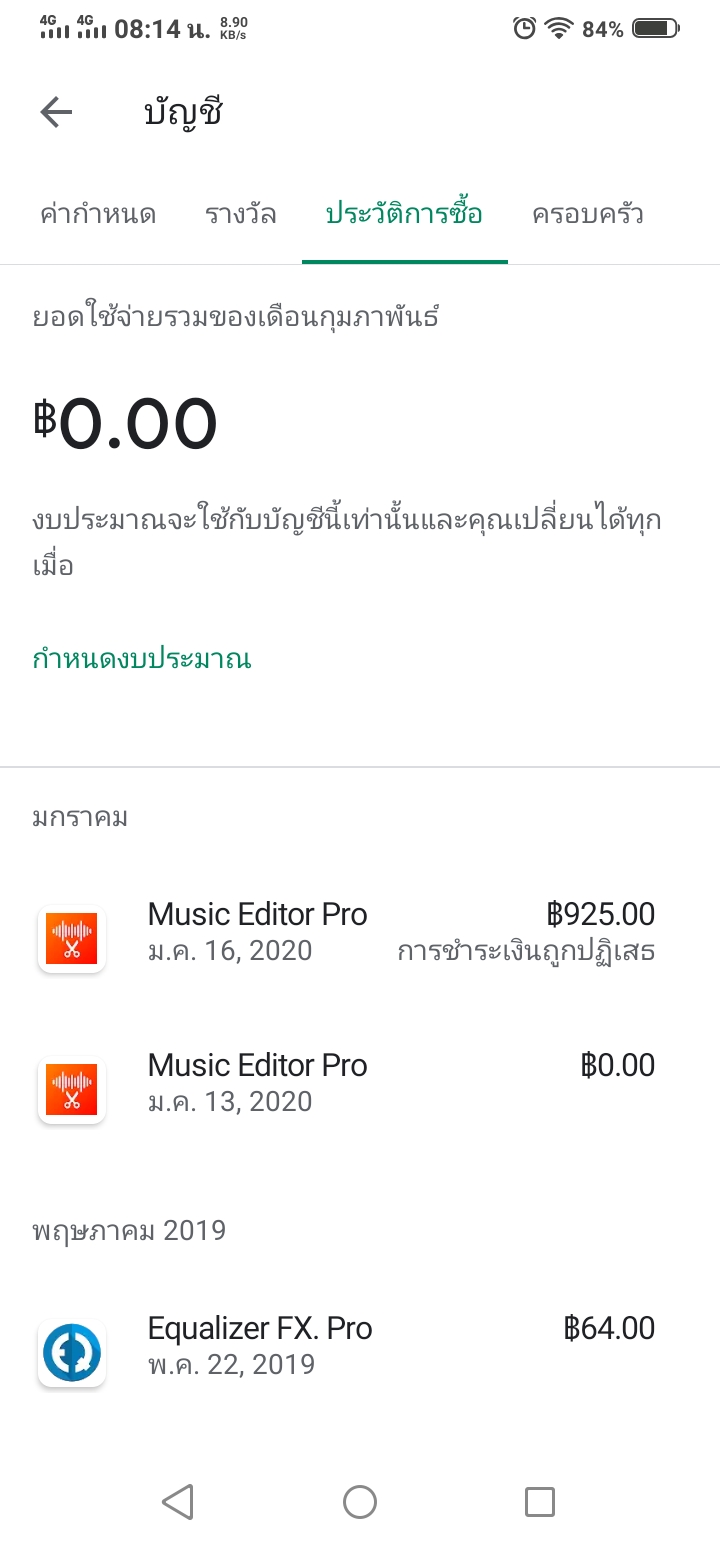The image size is (720, 1544).
Task: Open the Equalizer FX. Pro ฿64.00 purchase
Action: [x=360, y=1346]
